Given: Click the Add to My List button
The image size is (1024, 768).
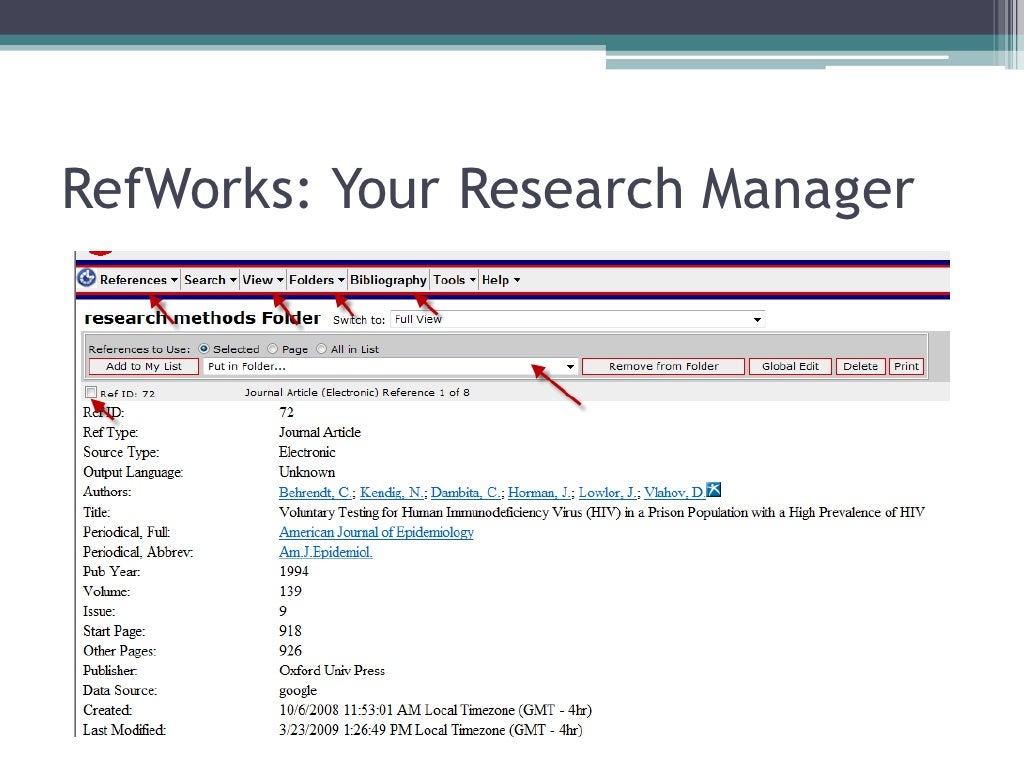Looking at the screenshot, I should [x=144, y=366].
